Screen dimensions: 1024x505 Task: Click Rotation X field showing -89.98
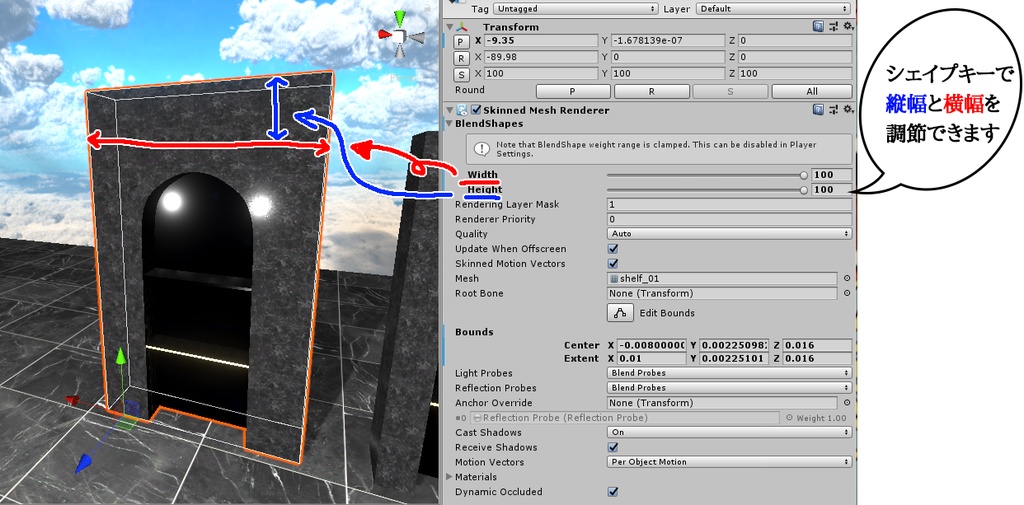click(x=541, y=57)
